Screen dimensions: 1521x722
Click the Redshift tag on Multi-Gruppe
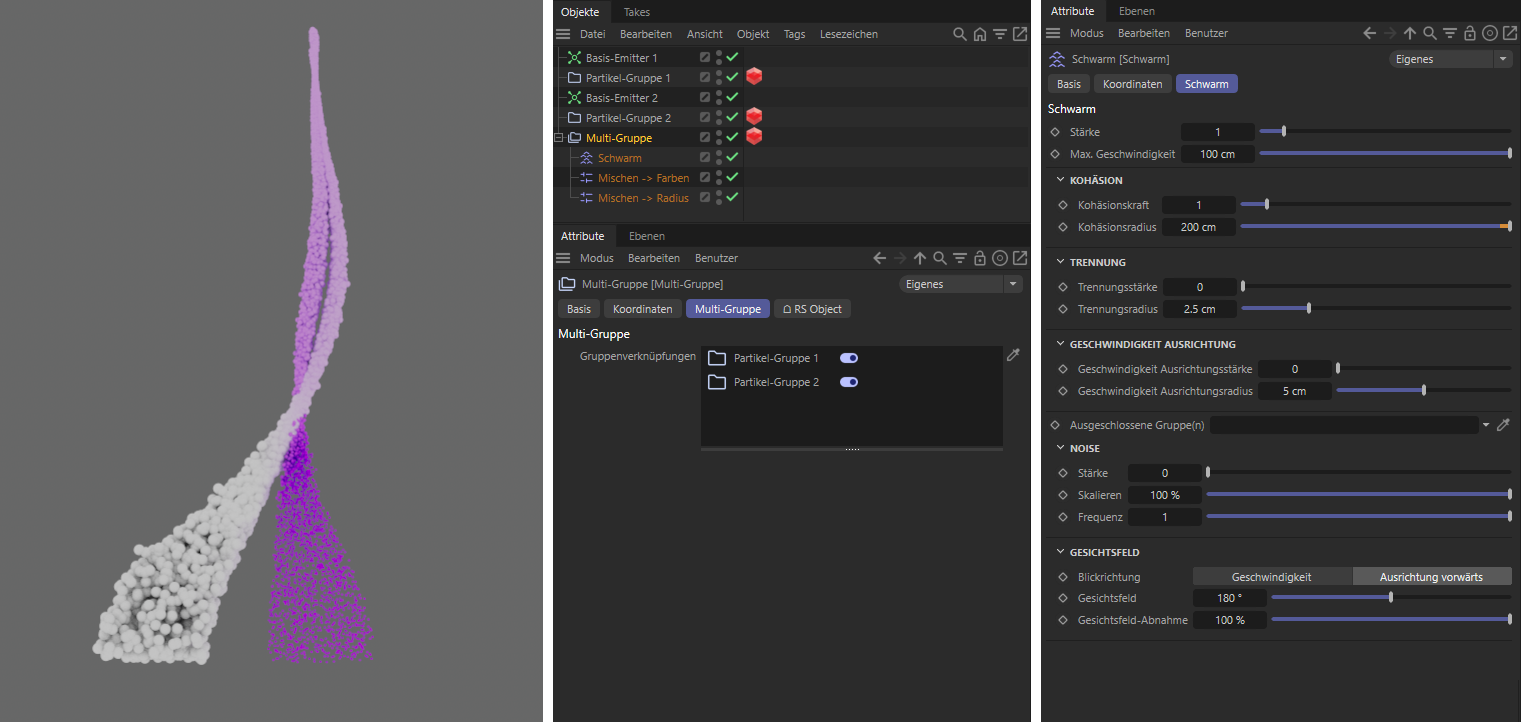tap(754, 137)
